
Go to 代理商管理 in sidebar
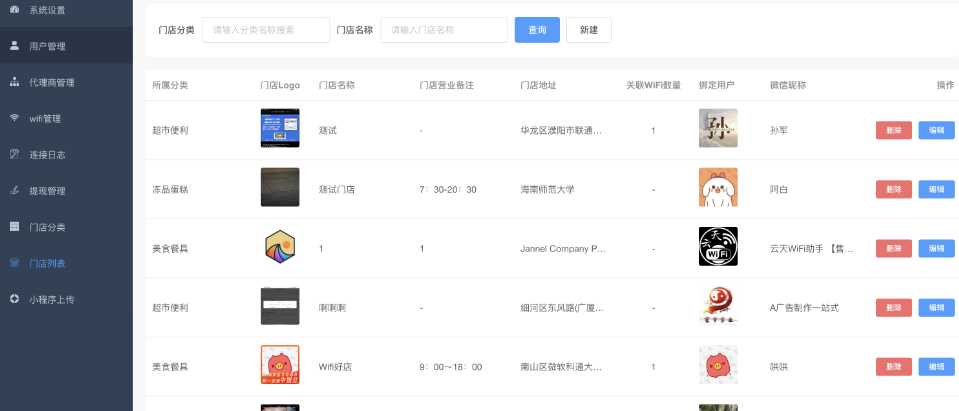[66, 82]
